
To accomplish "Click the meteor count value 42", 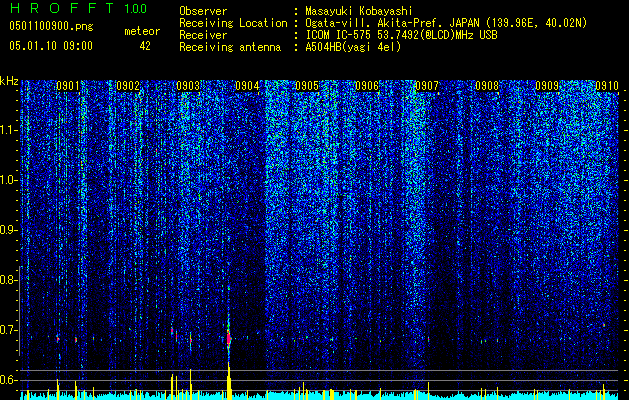I will pos(145,46).
